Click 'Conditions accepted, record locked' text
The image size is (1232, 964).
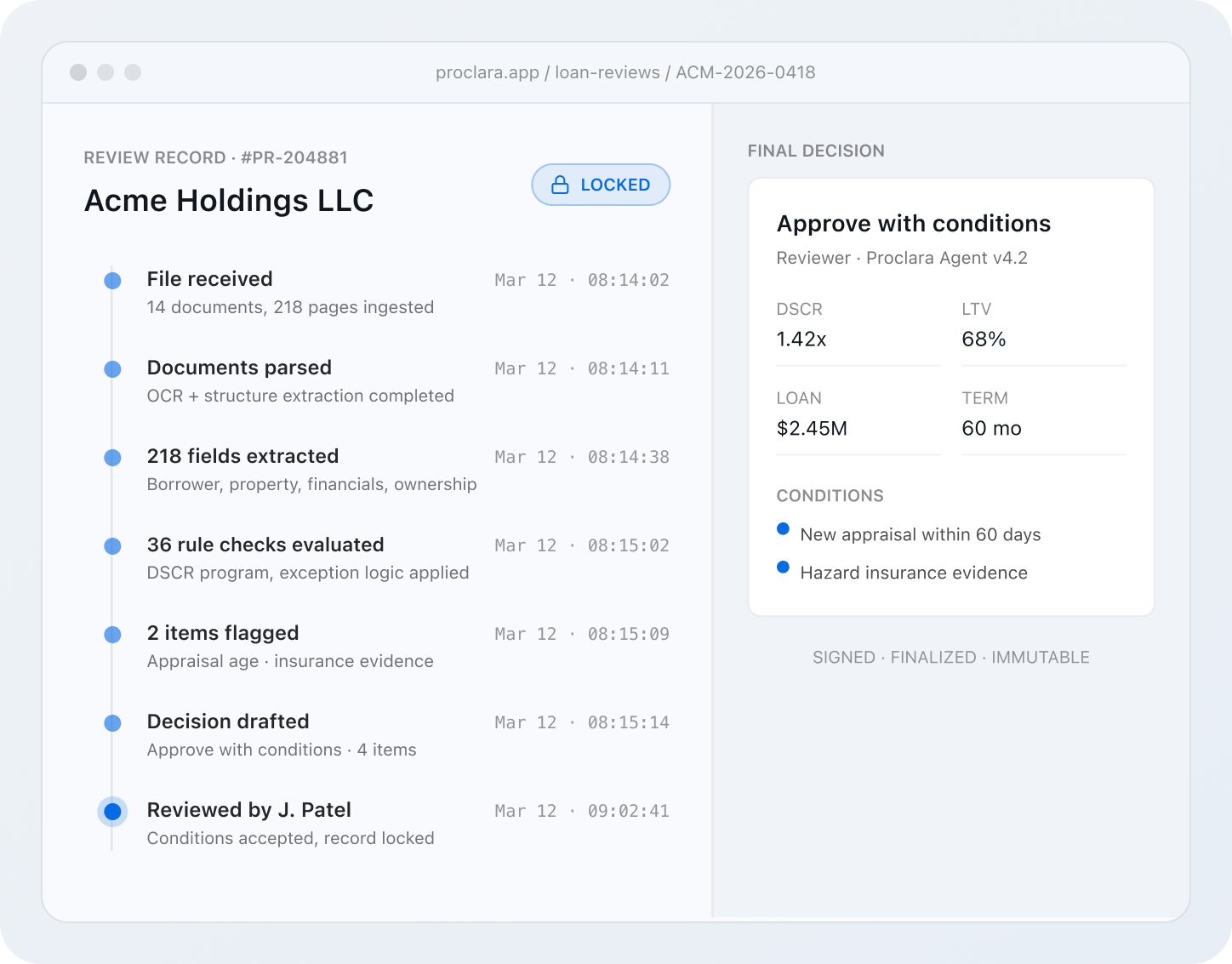(x=290, y=838)
